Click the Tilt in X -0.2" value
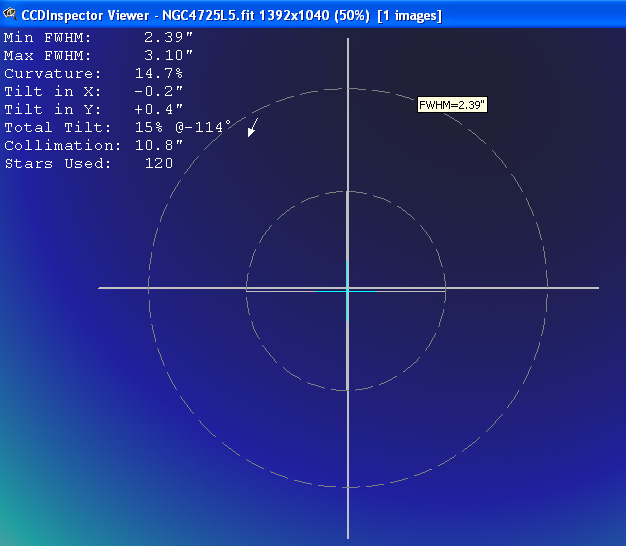 tap(158, 91)
